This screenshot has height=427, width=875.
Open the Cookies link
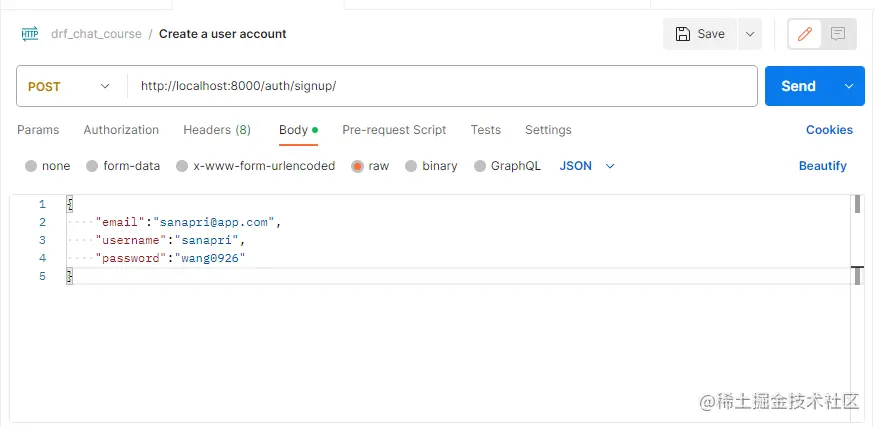[x=829, y=130]
